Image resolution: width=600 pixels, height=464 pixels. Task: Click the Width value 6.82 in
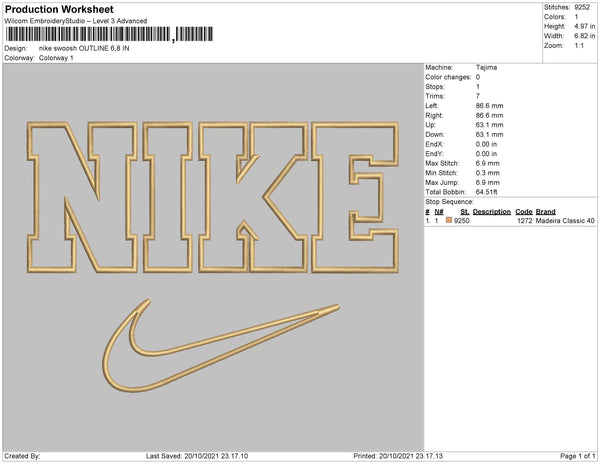(x=584, y=36)
